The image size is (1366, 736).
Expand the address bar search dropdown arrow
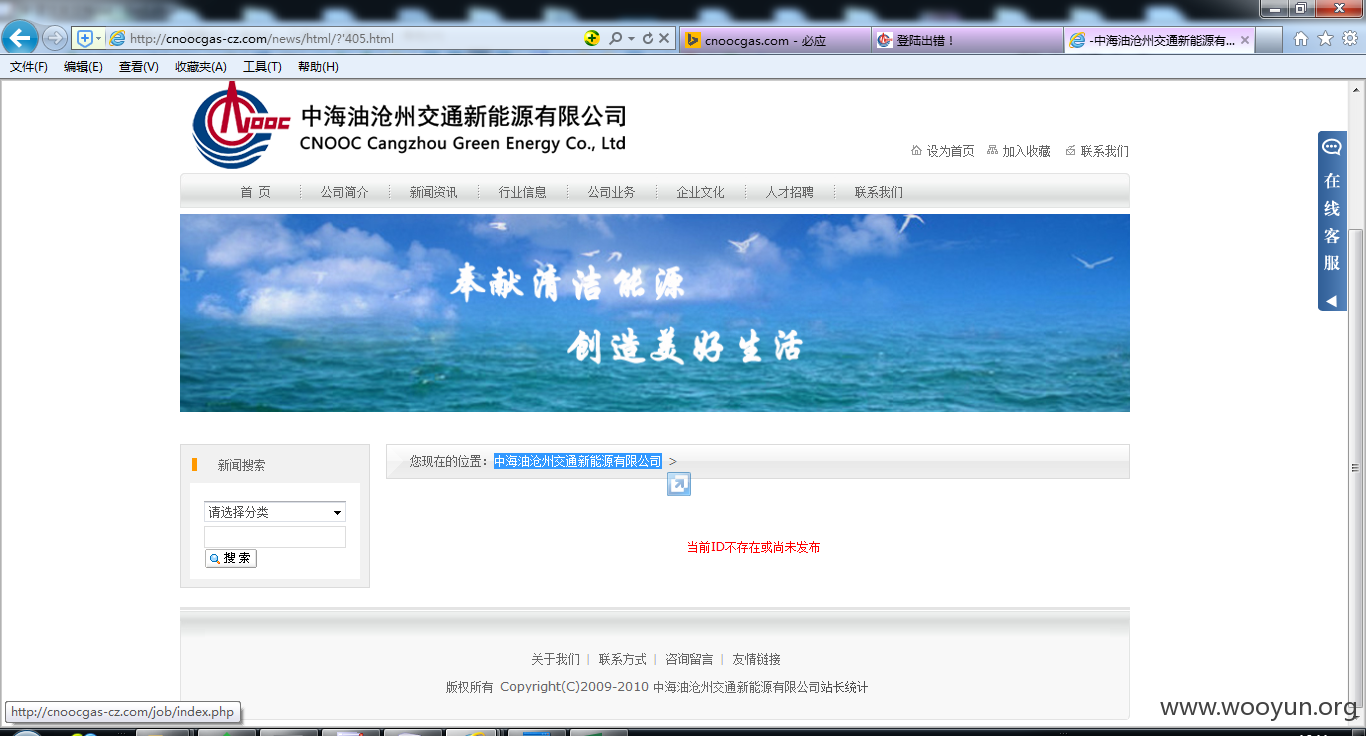pyautogui.click(x=632, y=39)
